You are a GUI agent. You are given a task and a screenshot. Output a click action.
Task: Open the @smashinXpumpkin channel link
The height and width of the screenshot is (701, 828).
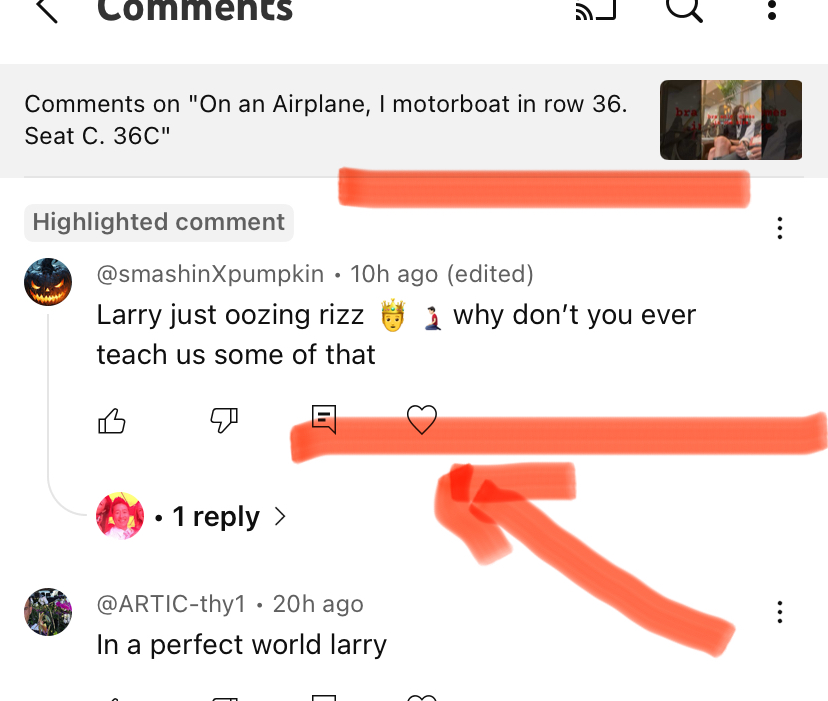(x=210, y=273)
